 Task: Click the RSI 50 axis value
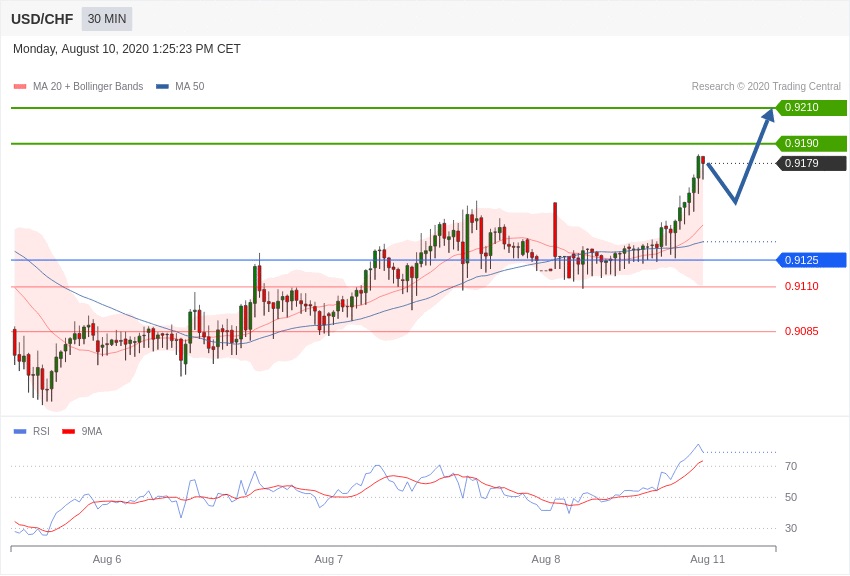pyautogui.click(x=791, y=497)
